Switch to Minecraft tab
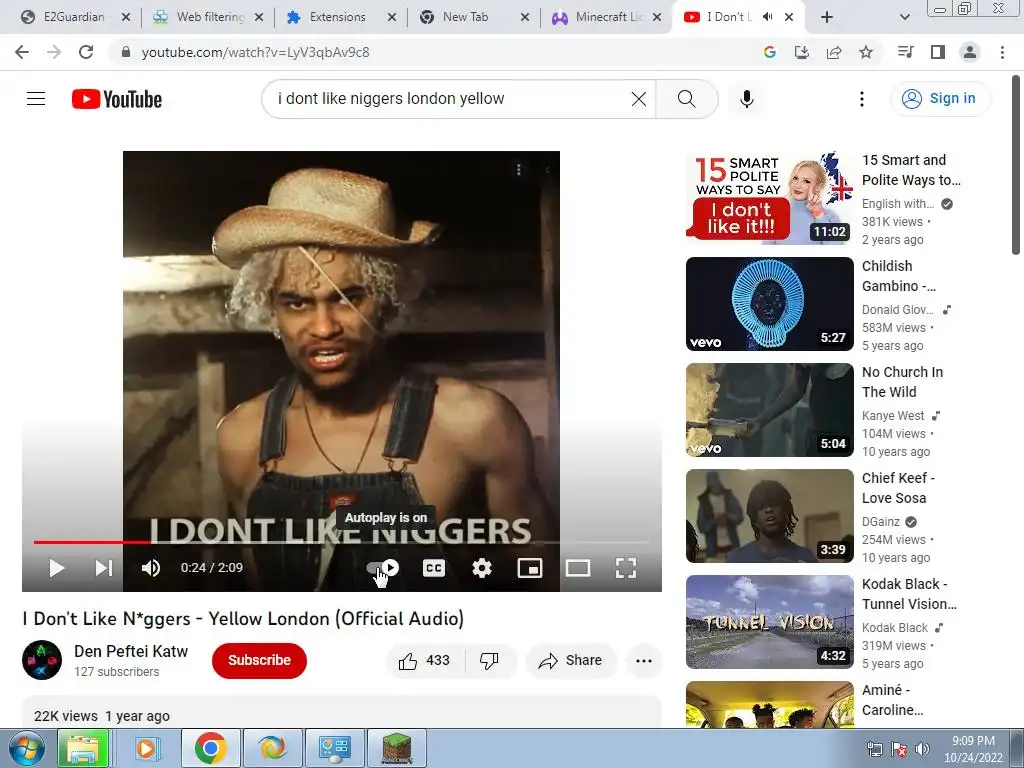The width and height of the screenshot is (1024, 768). tap(607, 17)
